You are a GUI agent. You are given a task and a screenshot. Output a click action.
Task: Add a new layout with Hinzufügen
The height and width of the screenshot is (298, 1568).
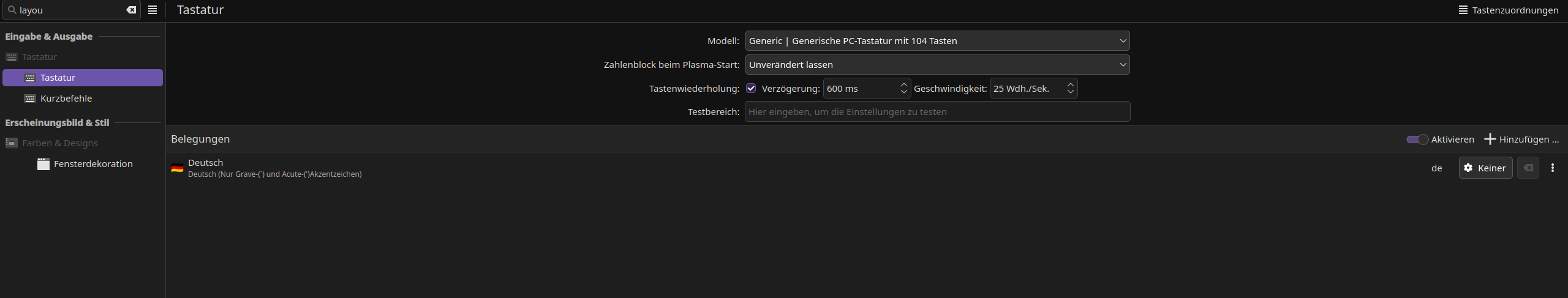tap(1521, 140)
